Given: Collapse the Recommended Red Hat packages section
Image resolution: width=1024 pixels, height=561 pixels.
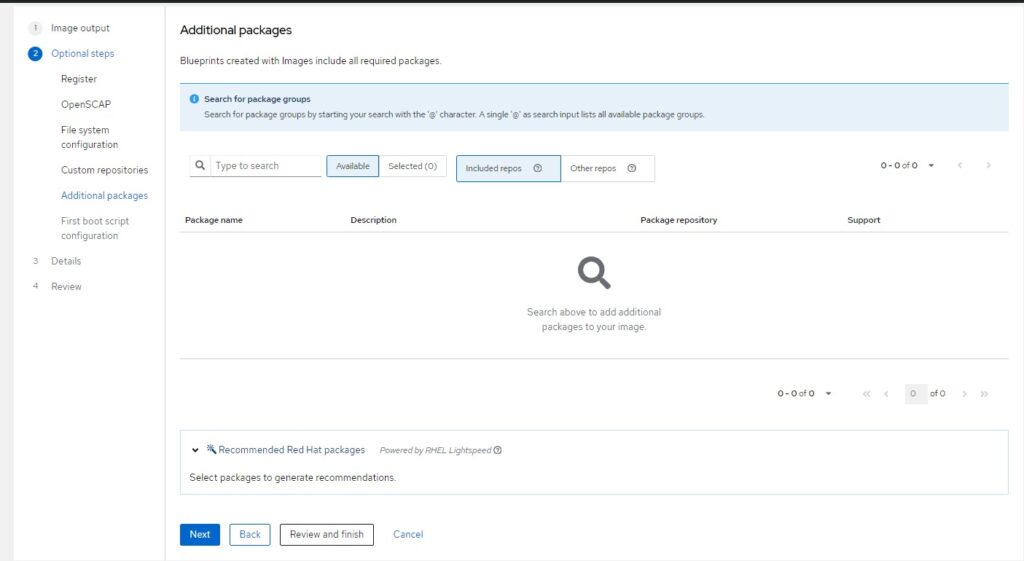Looking at the screenshot, I should pos(195,450).
